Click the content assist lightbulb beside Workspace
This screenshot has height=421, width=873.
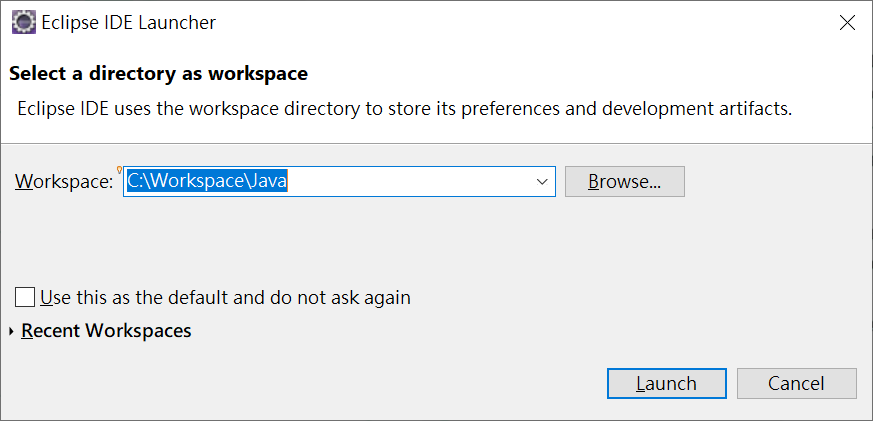120,170
